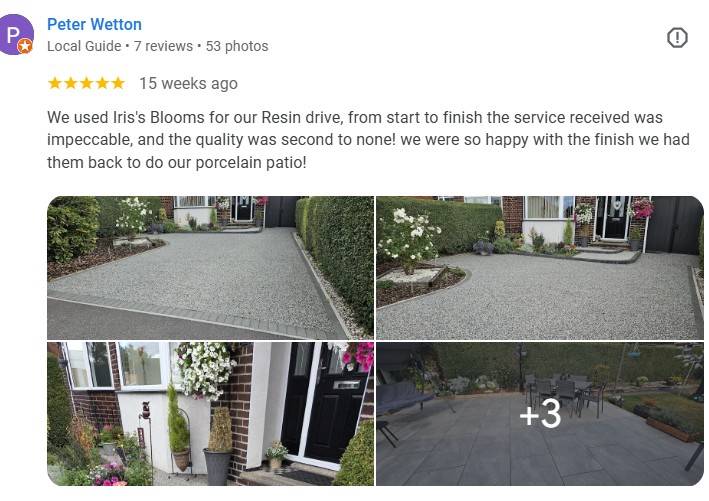Viewport: 709px width, 501px height.
Task: Click the "15 weeks ago" timestamp
Action: (x=188, y=83)
